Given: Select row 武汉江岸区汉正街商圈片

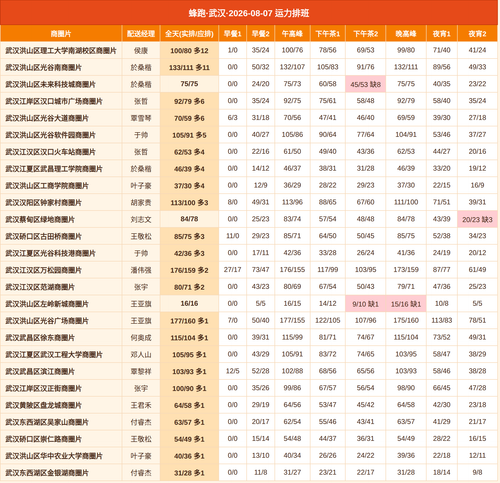Looking at the screenshot, I should pos(249,388).
